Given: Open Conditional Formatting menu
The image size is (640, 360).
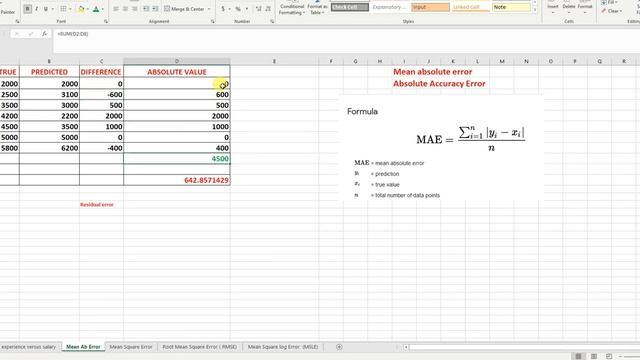Looking at the screenshot, I should point(292,8).
